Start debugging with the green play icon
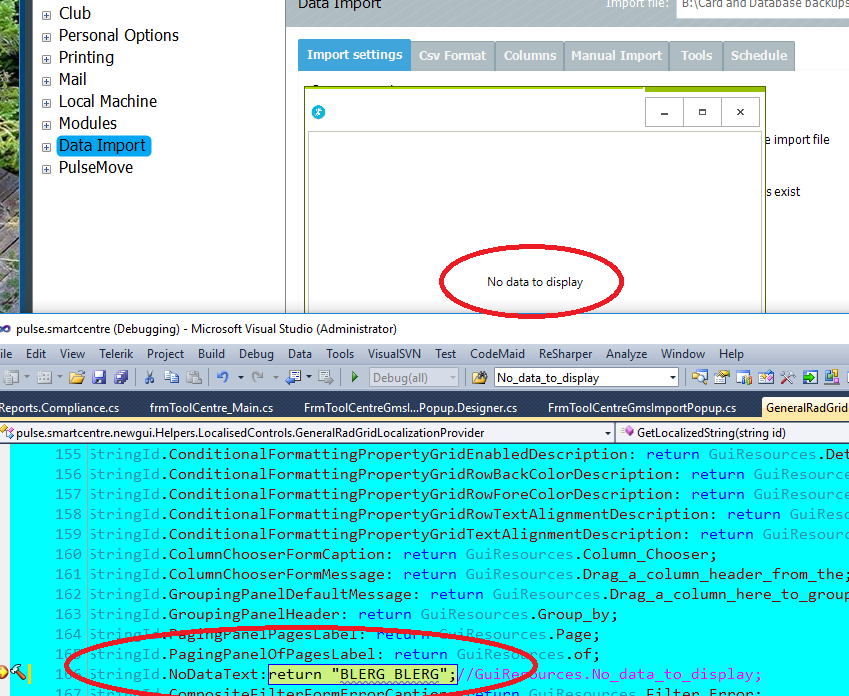The height and width of the screenshot is (696, 849). tap(355, 378)
